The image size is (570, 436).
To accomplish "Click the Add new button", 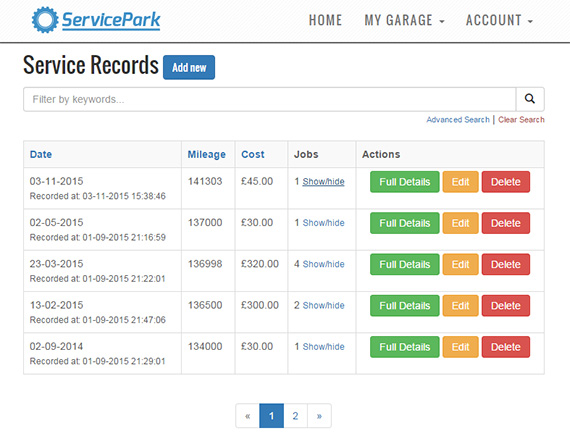I will (189, 67).
